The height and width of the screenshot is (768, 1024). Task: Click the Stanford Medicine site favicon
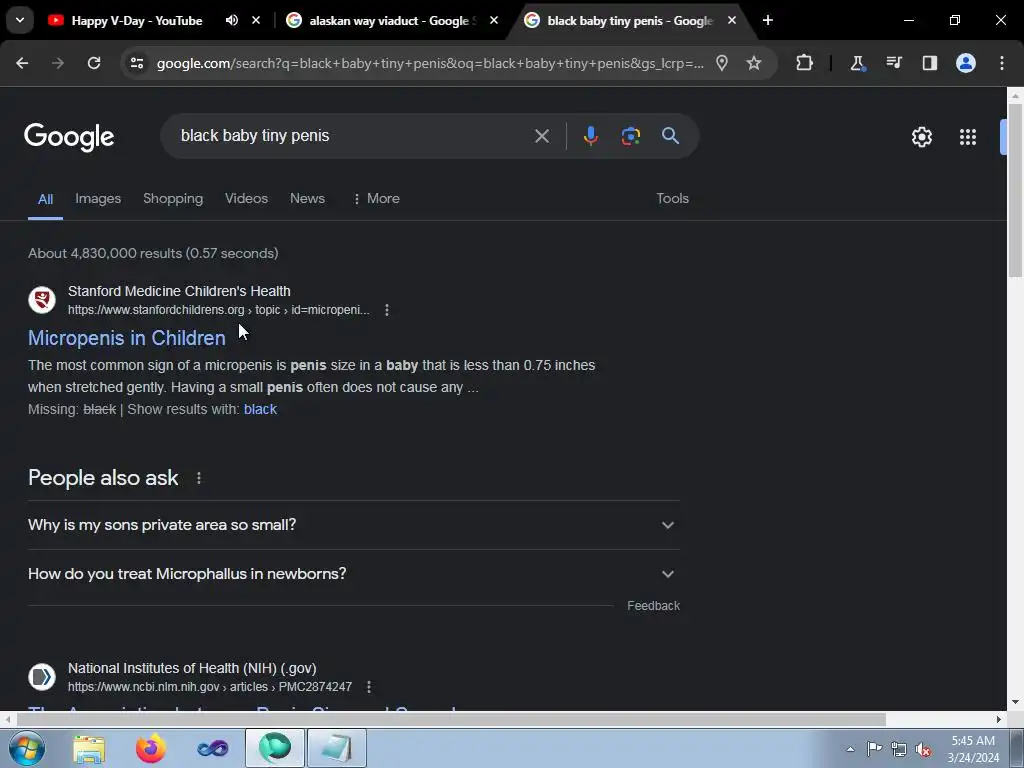point(42,300)
